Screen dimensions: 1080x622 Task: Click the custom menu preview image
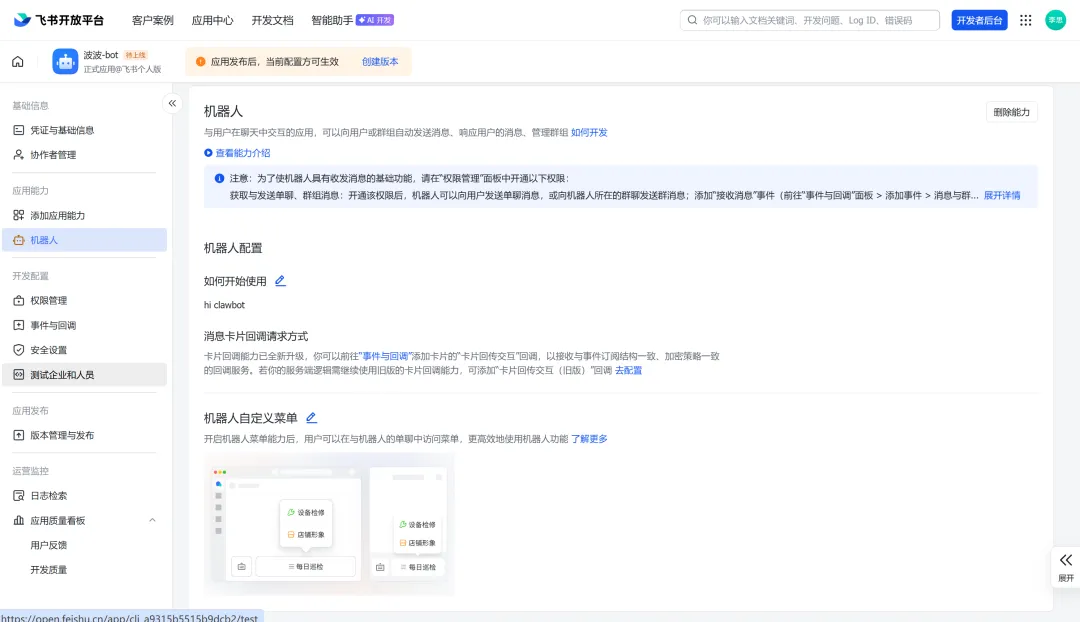click(329, 525)
